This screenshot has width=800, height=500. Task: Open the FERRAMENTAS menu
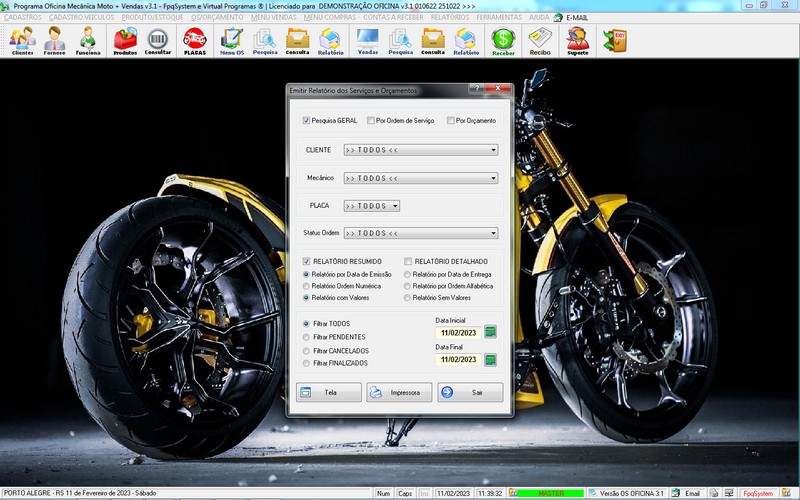pos(500,18)
